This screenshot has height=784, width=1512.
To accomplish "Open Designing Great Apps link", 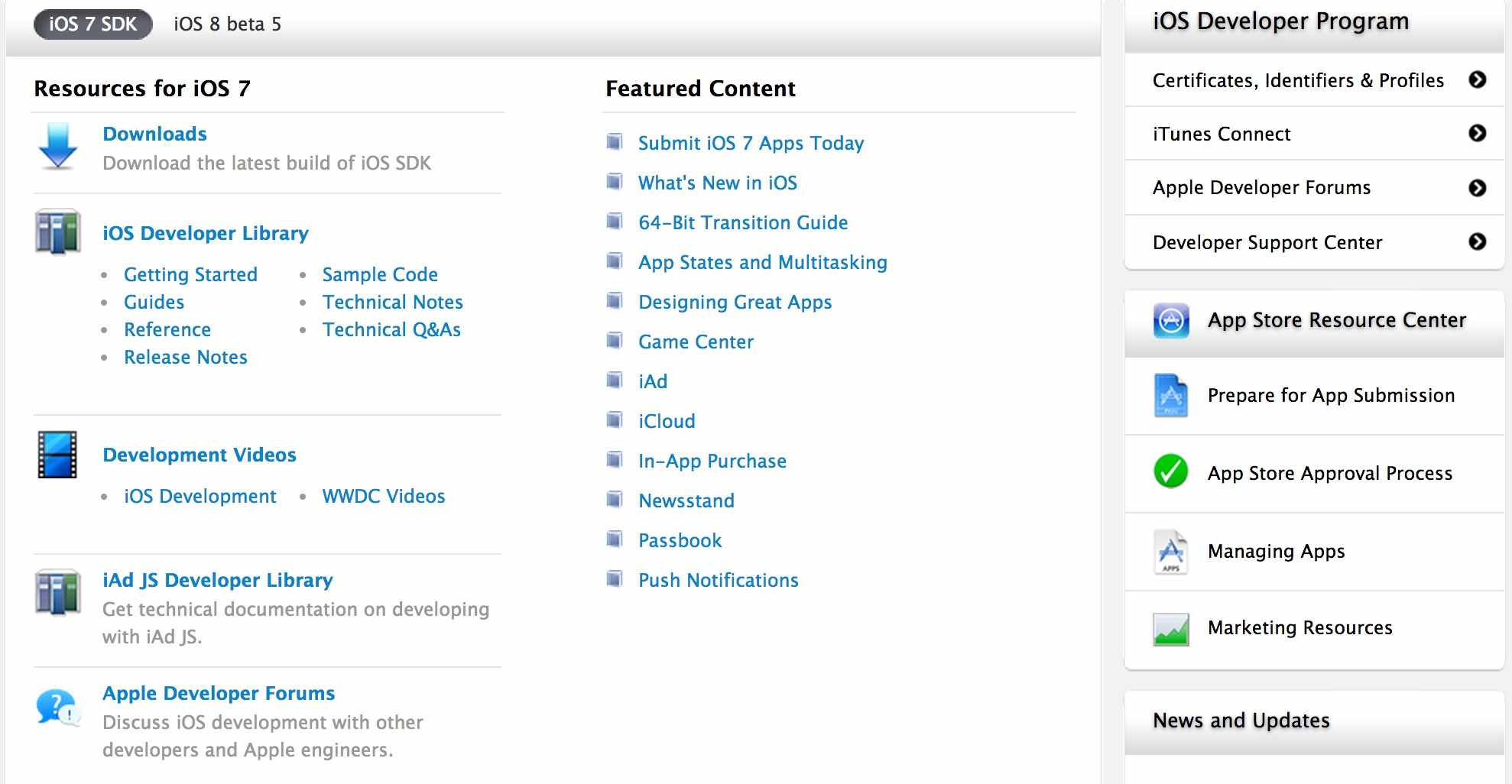I will pyautogui.click(x=735, y=302).
